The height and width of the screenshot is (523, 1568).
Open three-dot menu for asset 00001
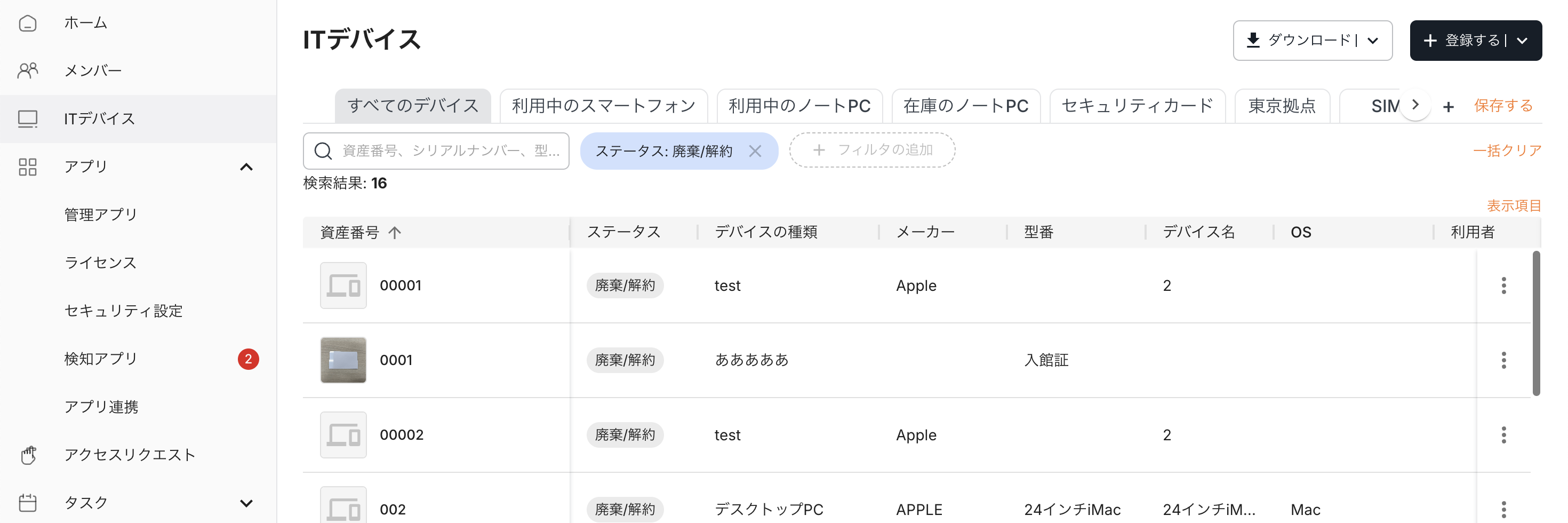[1503, 286]
